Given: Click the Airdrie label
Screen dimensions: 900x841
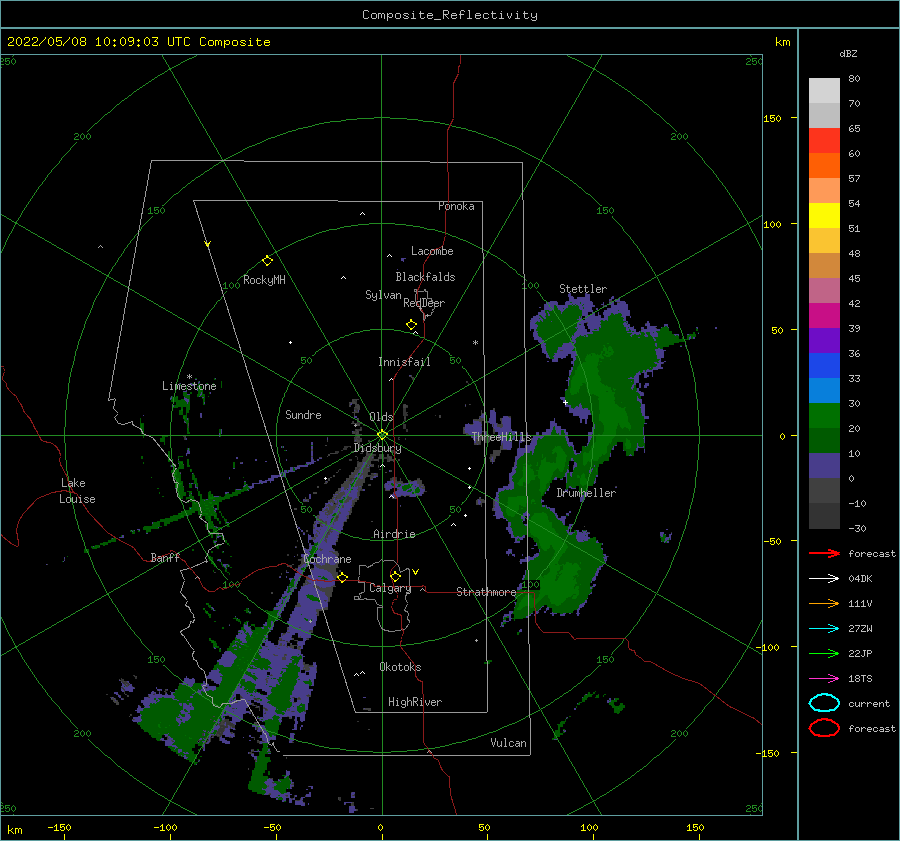Looking at the screenshot, I should (x=394, y=534).
